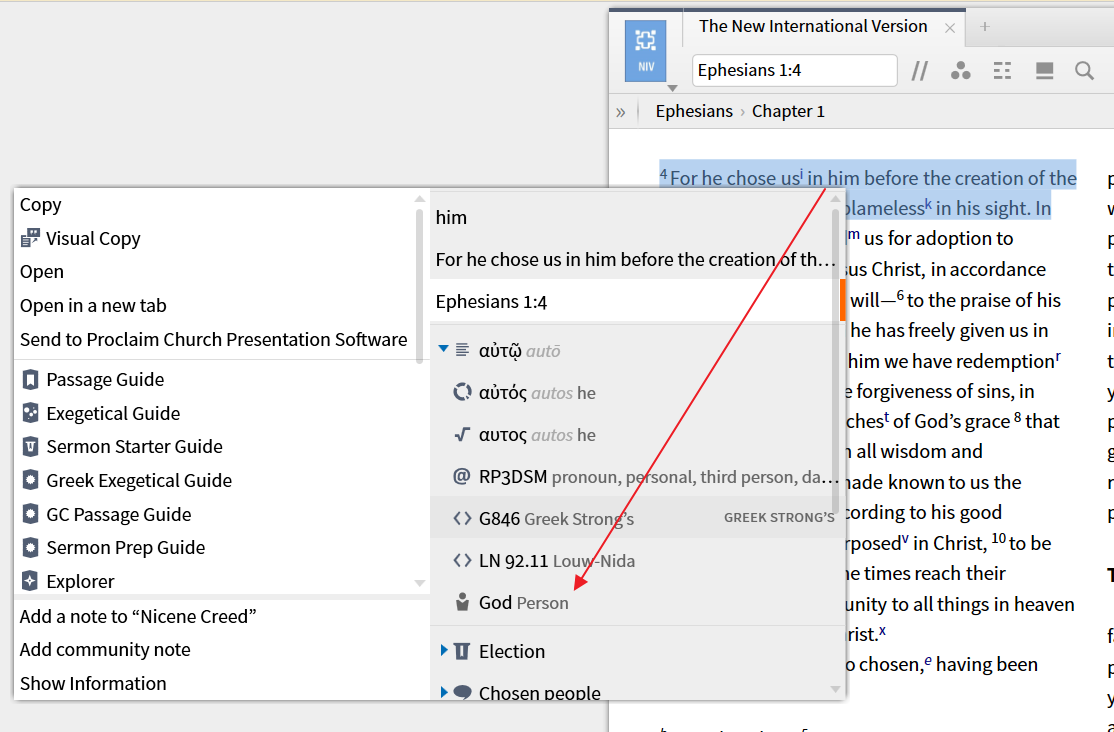Click the root radical-sign icon
1114x732 pixels.
[463, 434]
